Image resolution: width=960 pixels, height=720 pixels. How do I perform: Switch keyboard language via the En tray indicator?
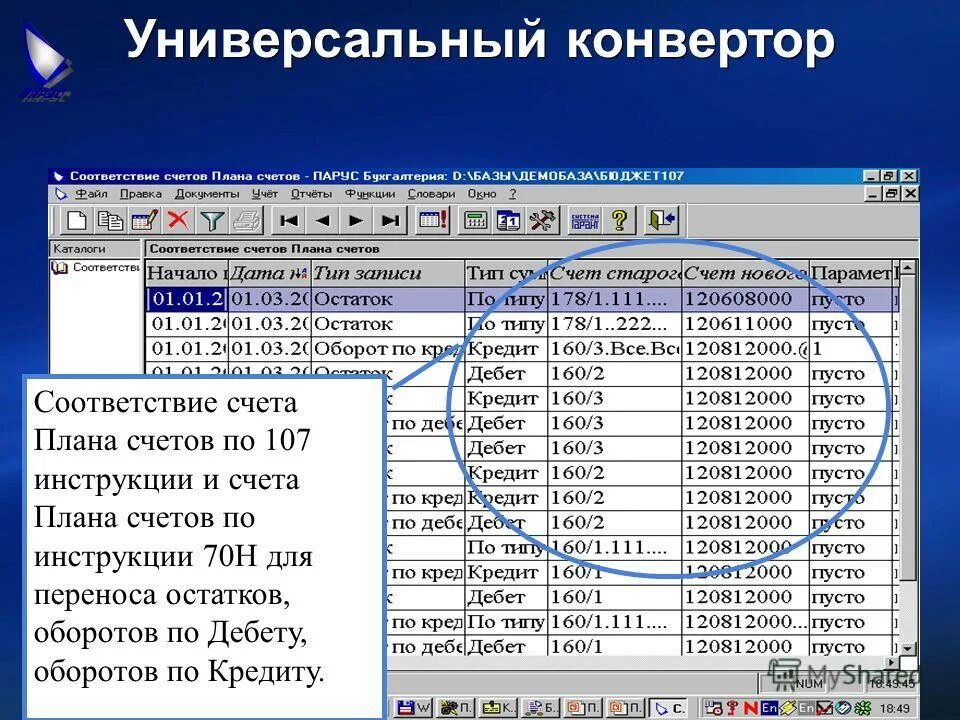coord(769,706)
